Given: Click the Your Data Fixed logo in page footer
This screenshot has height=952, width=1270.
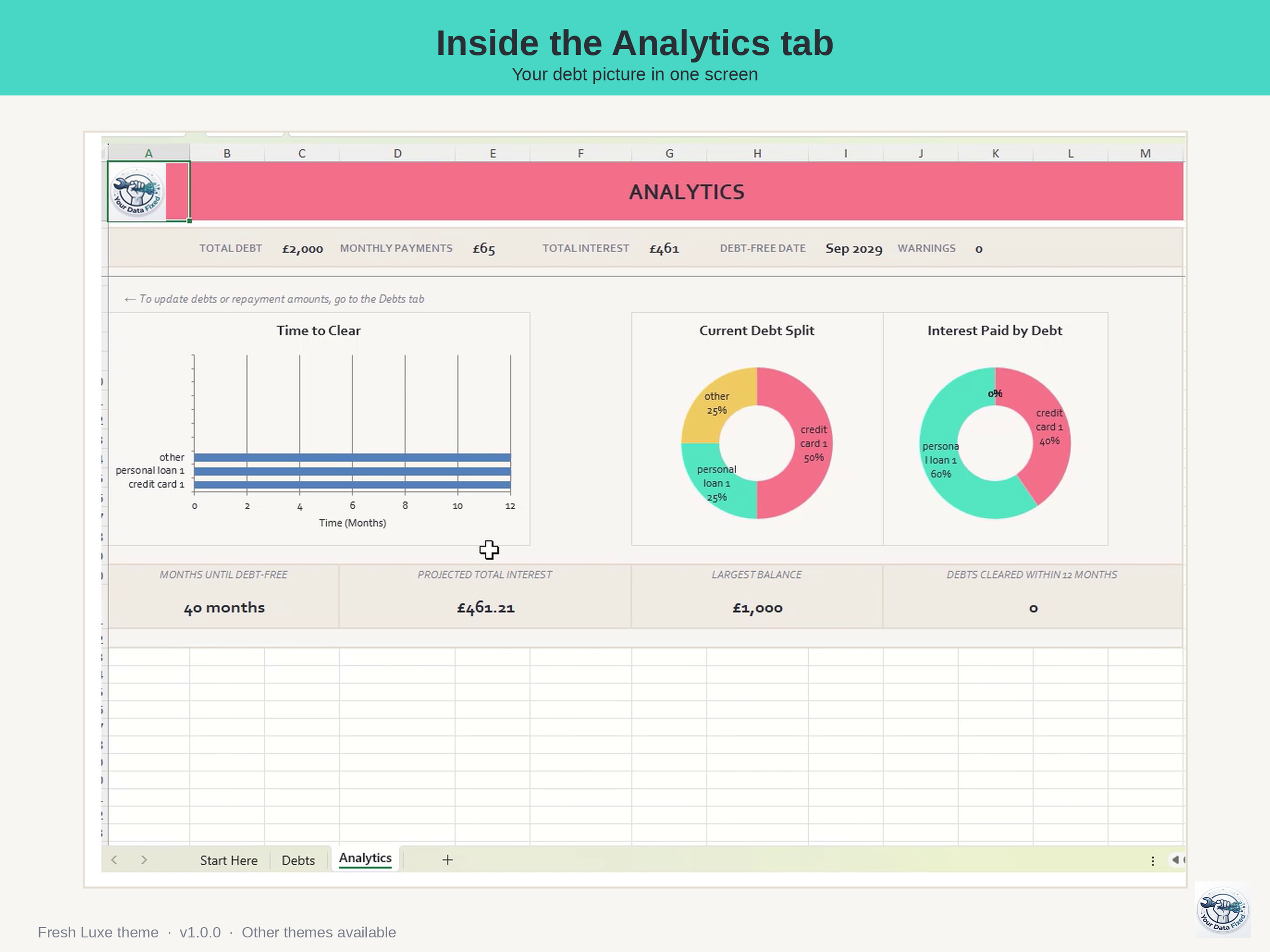Looking at the screenshot, I should click(1222, 909).
